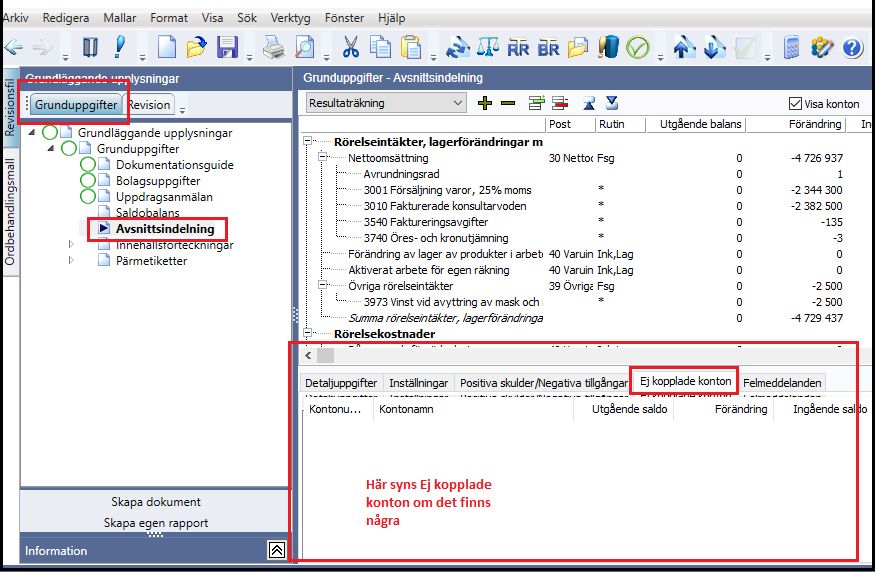The image size is (876, 572).
Task: Toggle the green status circle beside Uppdragsanmälan
Action: pos(88,197)
